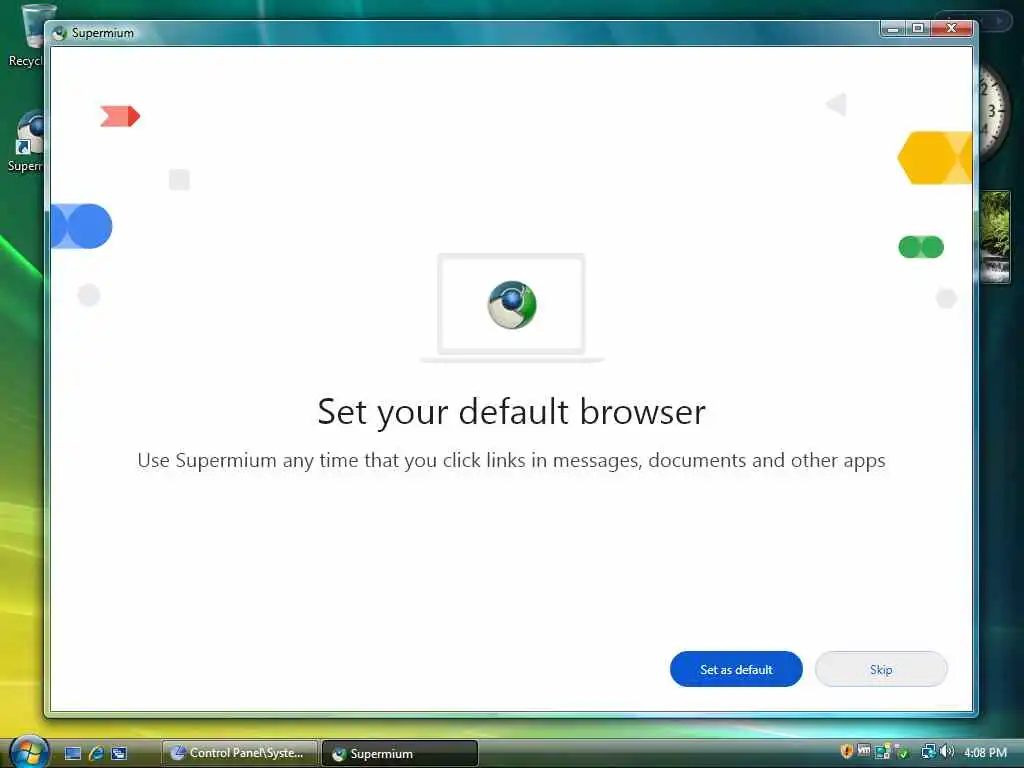Click the Supermium icon in the window title bar

point(60,33)
